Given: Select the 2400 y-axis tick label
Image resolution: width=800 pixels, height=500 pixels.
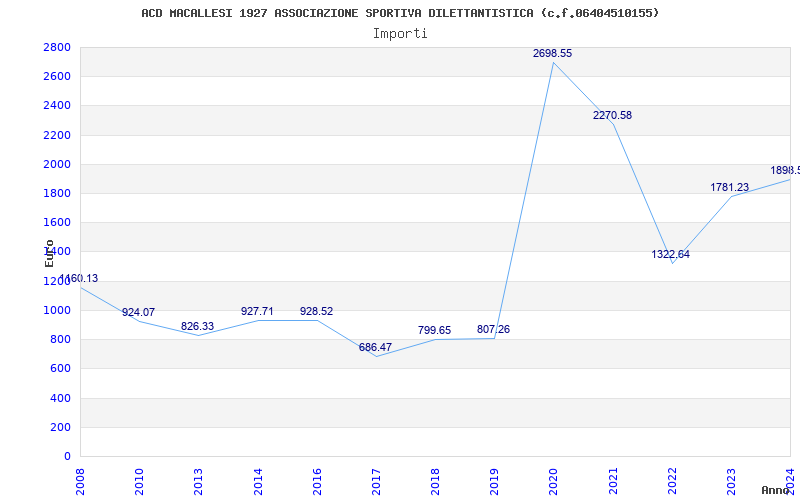Looking at the screenshot, I should pos(57,106).
